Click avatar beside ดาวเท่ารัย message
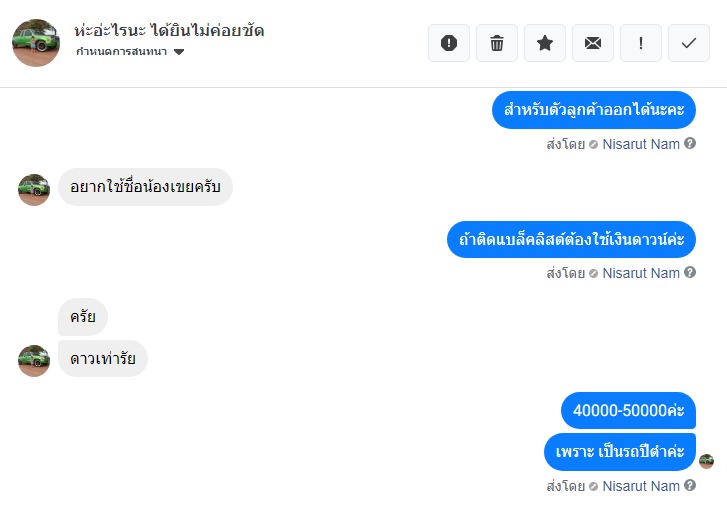Viewport: 727px width, 505px height. point(34,360)
